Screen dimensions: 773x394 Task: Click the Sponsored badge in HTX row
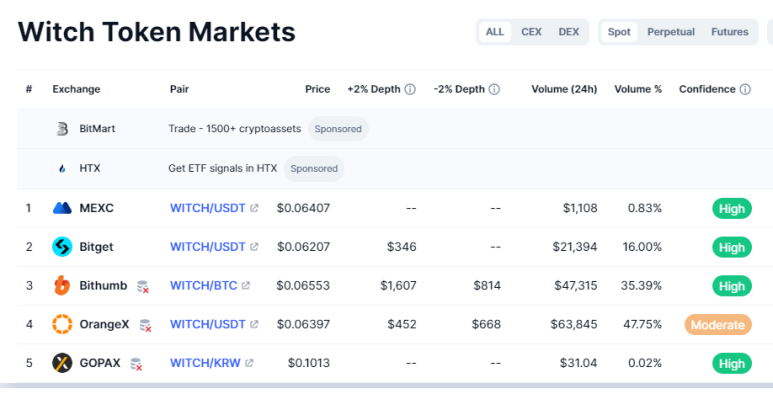pos(314,169)
